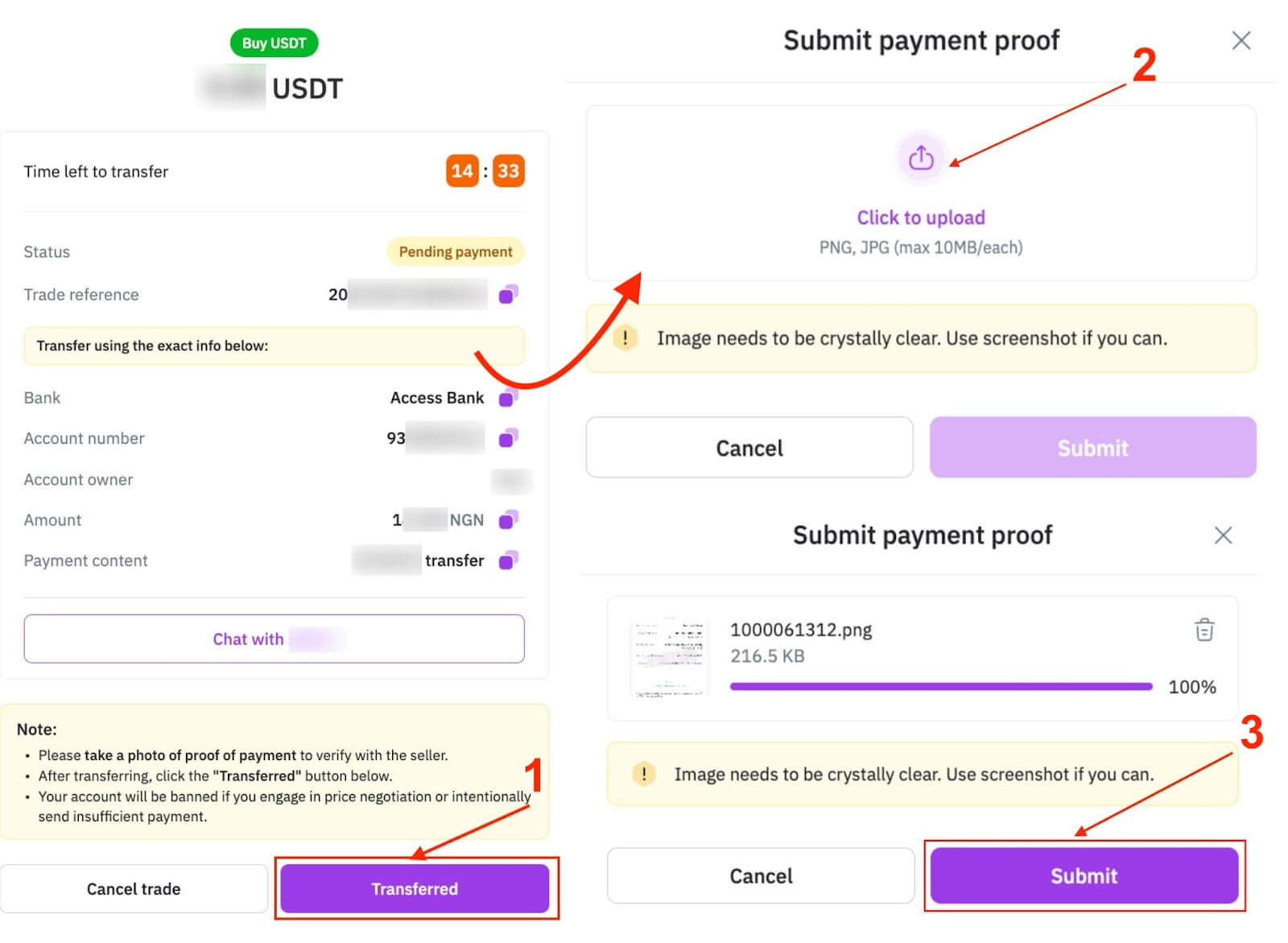Select the 'Click to upload' link
This screenshot has width=1288, height=943.
921,217
